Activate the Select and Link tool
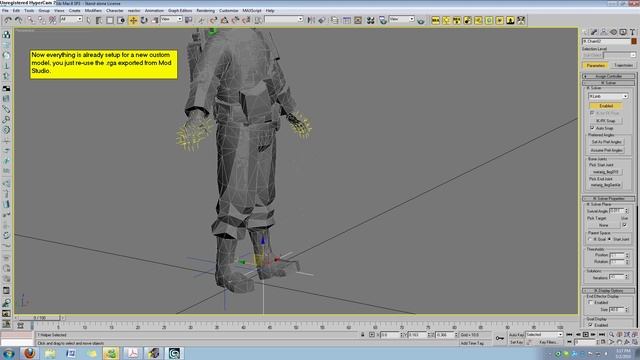640x360 pixels. click(x=31, y=20)
